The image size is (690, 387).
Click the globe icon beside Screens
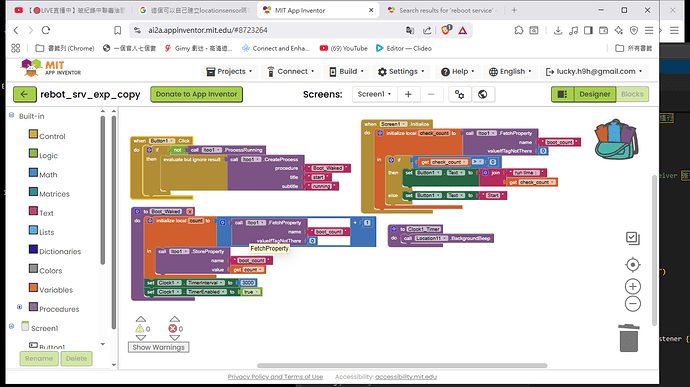pyautogui.click(x=483, y=94)
